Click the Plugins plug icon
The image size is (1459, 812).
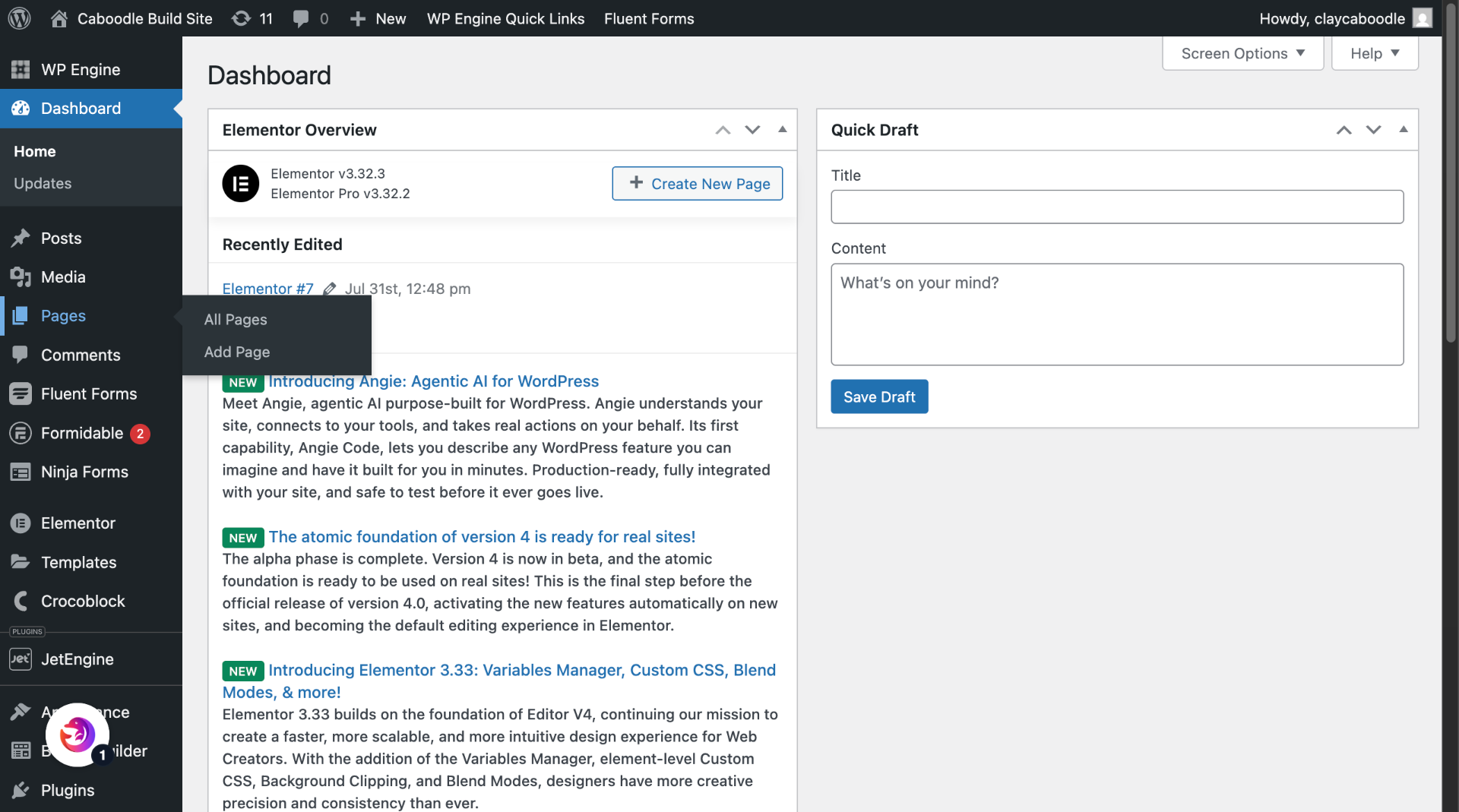21,790
